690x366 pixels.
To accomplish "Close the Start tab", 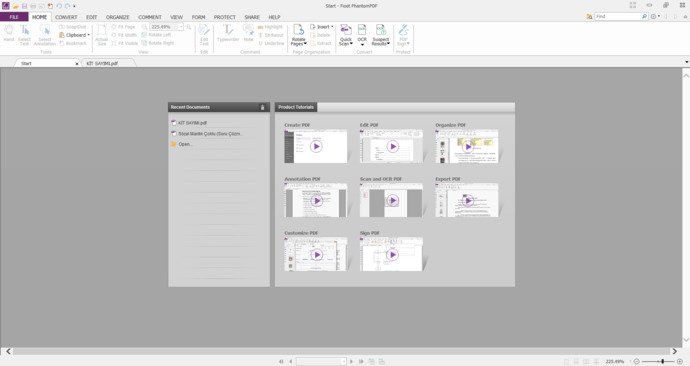I will [x=77, y=64].
